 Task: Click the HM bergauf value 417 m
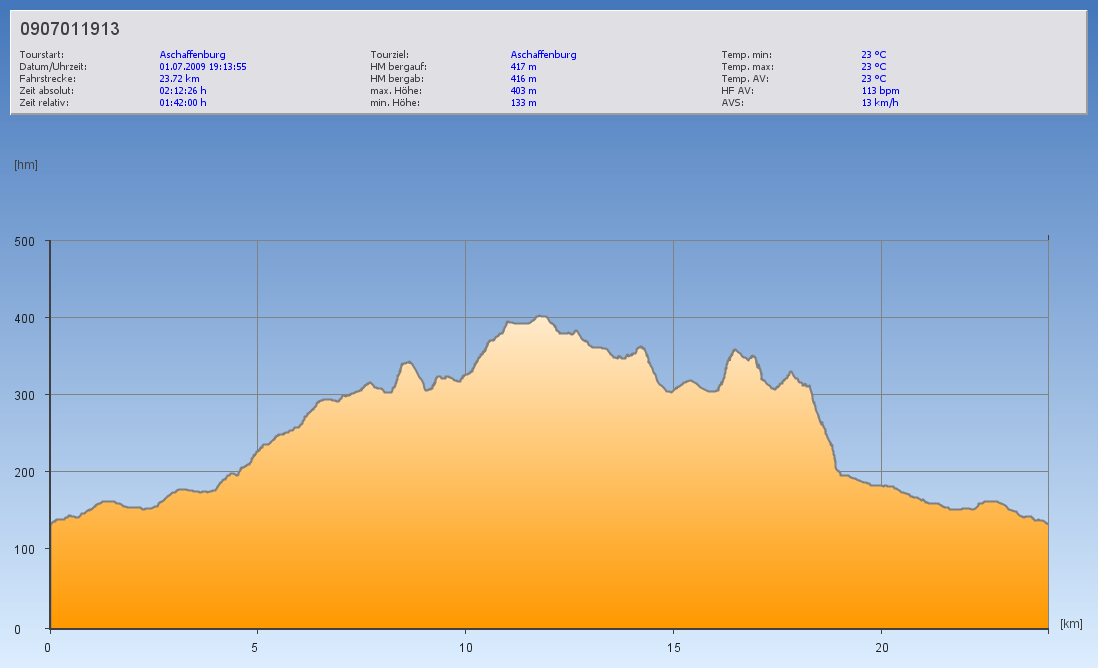(x=523, y=67)
